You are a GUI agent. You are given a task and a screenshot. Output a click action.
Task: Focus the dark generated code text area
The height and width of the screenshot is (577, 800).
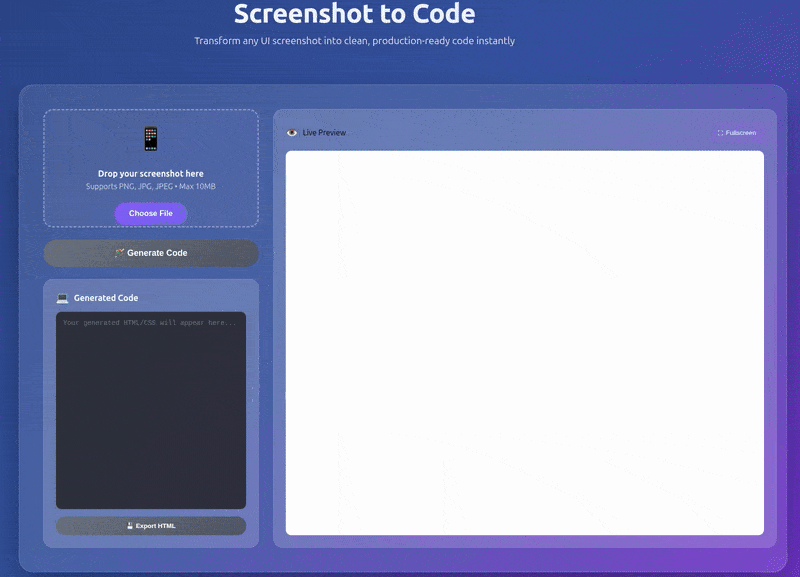151,420
